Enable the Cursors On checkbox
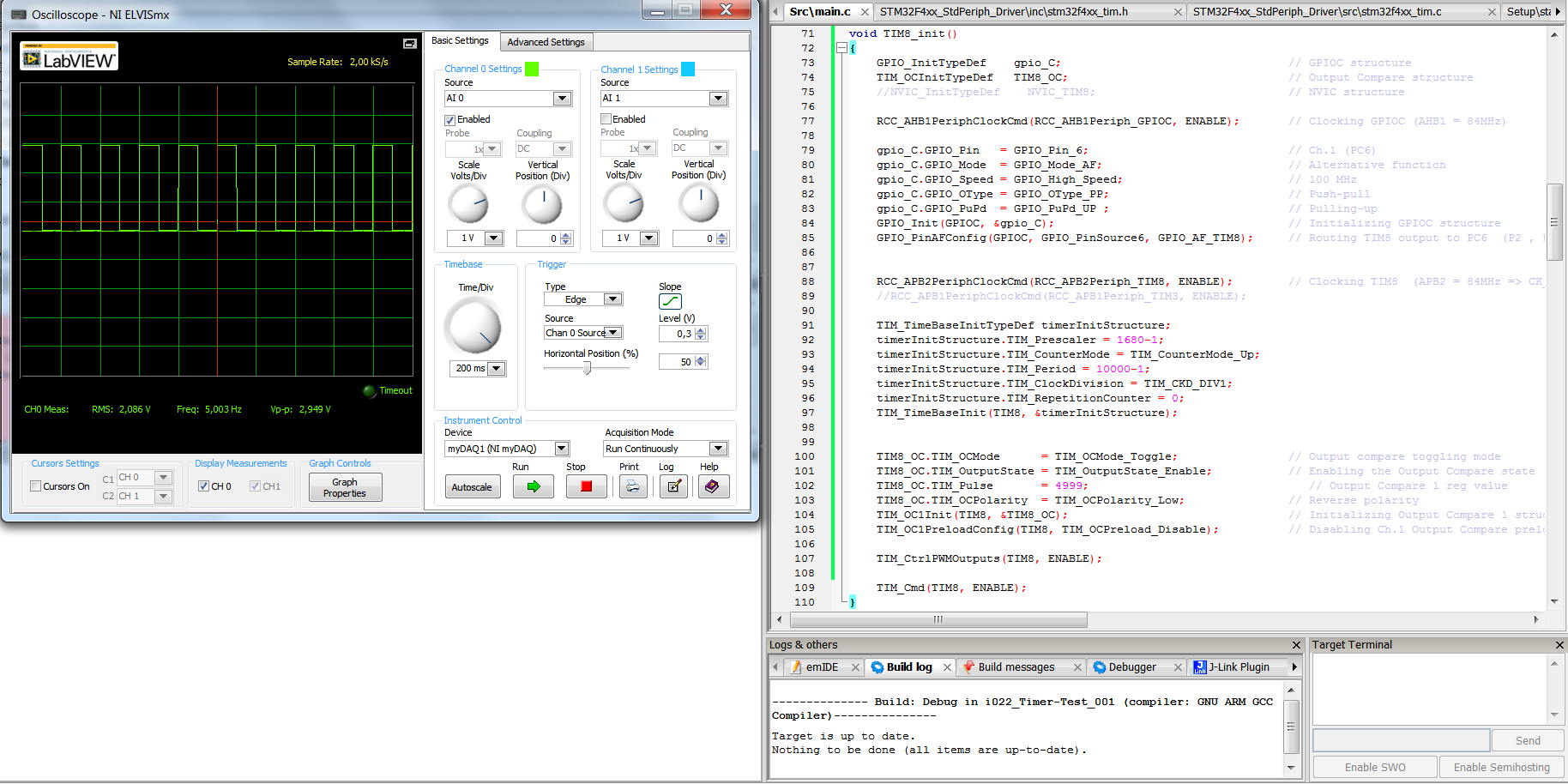The height and width of the screenshot is (784, 1568). [35, 486]
